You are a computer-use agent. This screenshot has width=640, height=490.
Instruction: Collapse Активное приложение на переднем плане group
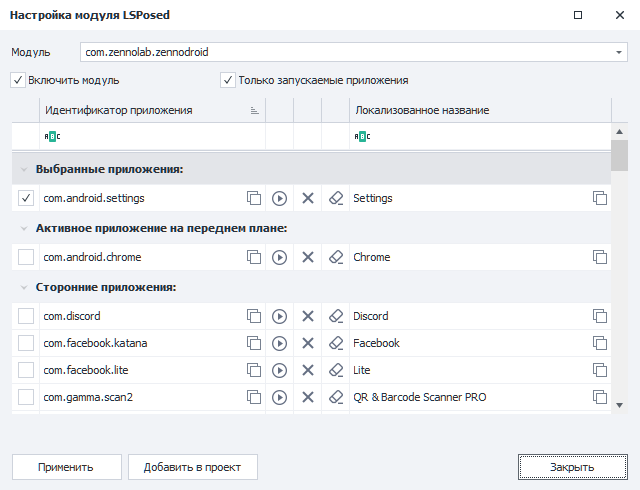point(24,228)
